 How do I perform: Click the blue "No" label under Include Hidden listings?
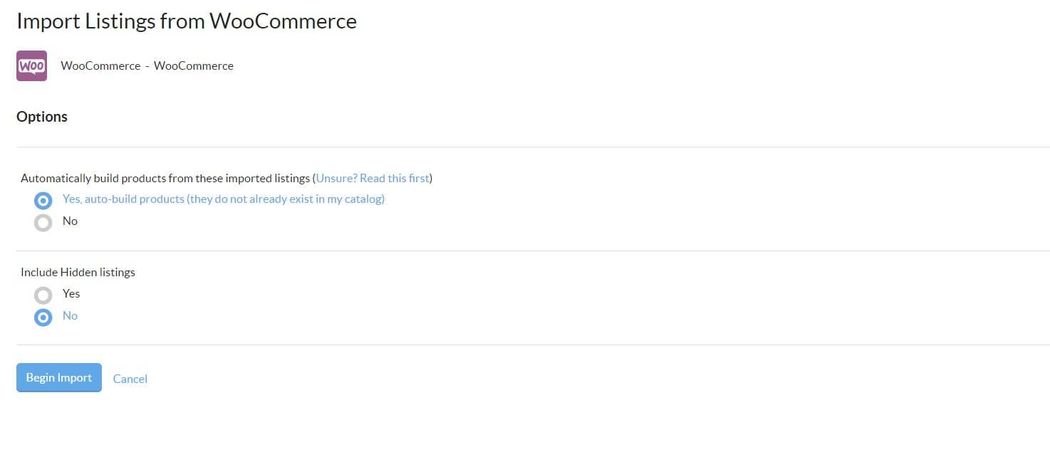pos(70,316)
